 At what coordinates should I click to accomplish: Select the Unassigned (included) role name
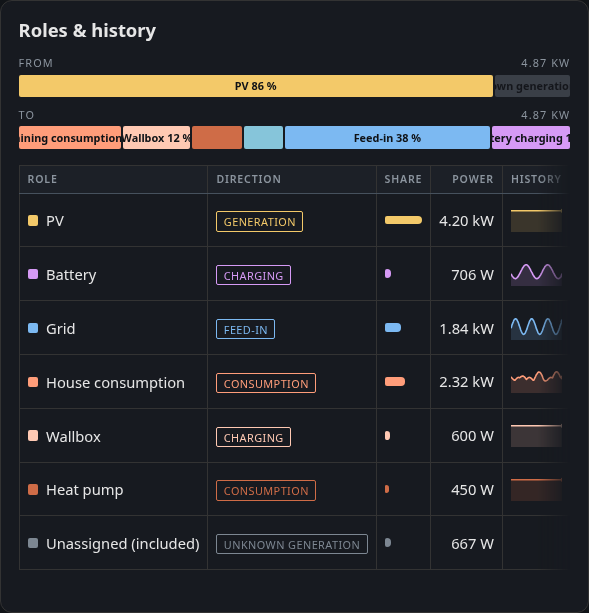[x=123, y=544]
